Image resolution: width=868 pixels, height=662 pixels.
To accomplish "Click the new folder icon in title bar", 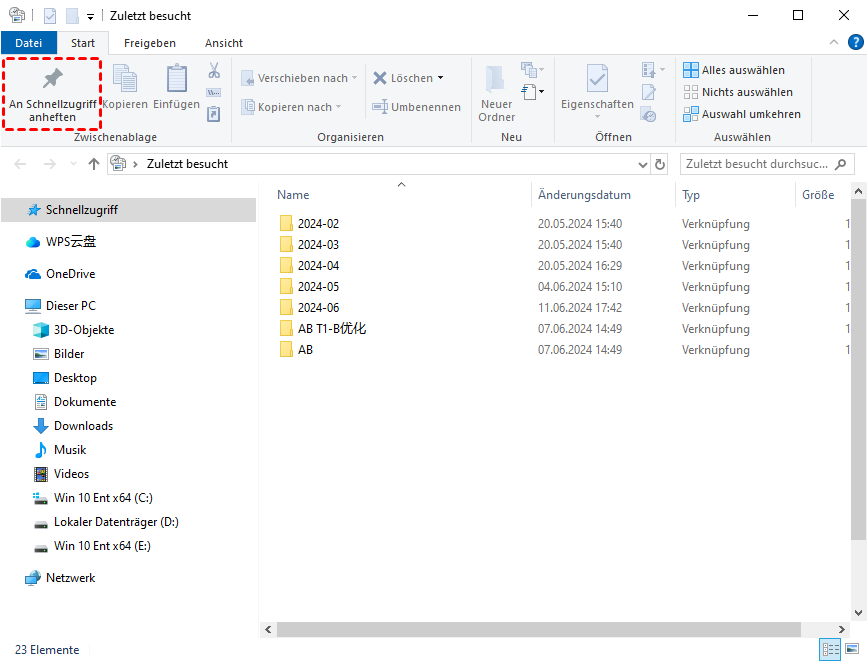I will pyautogui.click(x=72, y=16).
